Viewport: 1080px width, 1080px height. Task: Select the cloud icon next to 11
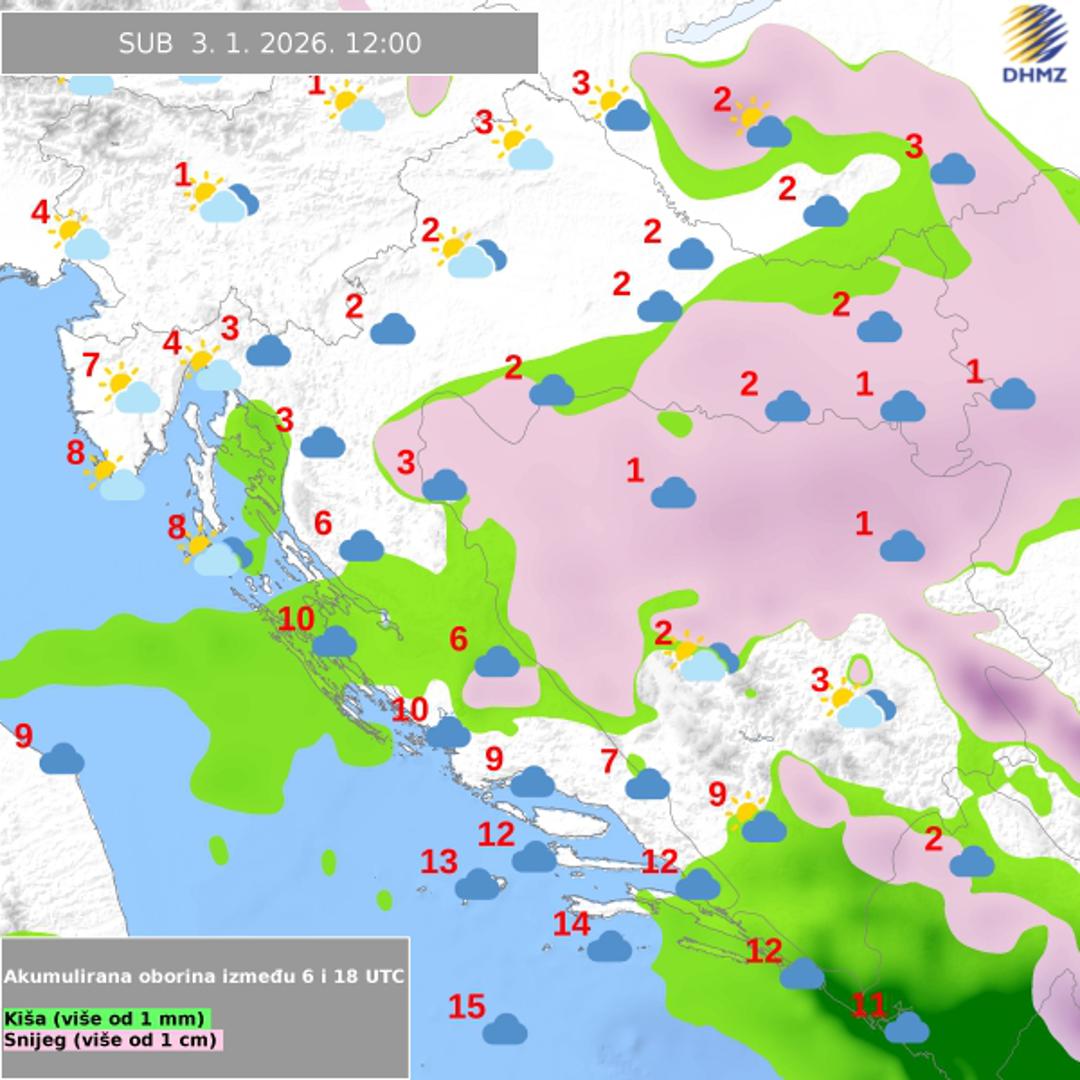906,1027
